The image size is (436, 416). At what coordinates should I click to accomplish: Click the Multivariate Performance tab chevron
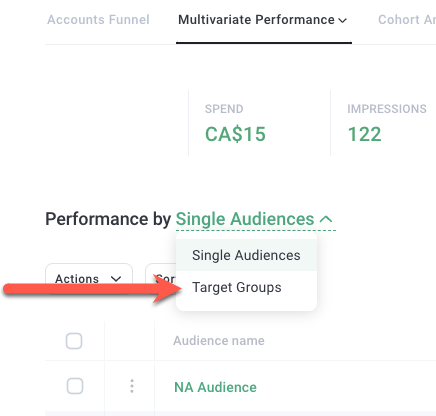[342, 21]
